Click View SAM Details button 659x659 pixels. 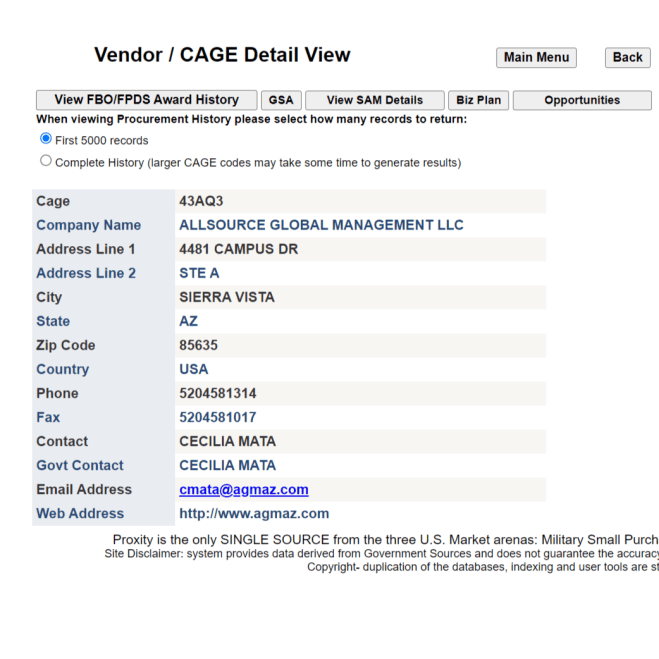pos(375,100)
